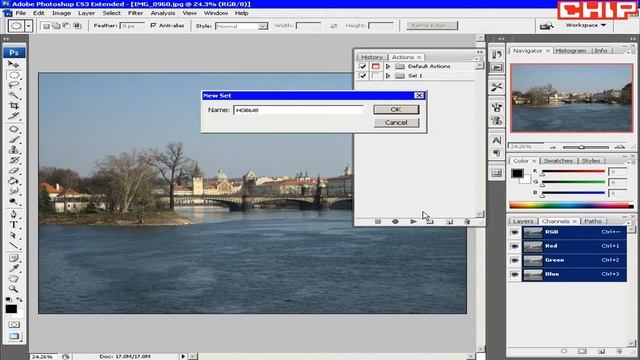Select the Path Selection tool

pos(14,235)
